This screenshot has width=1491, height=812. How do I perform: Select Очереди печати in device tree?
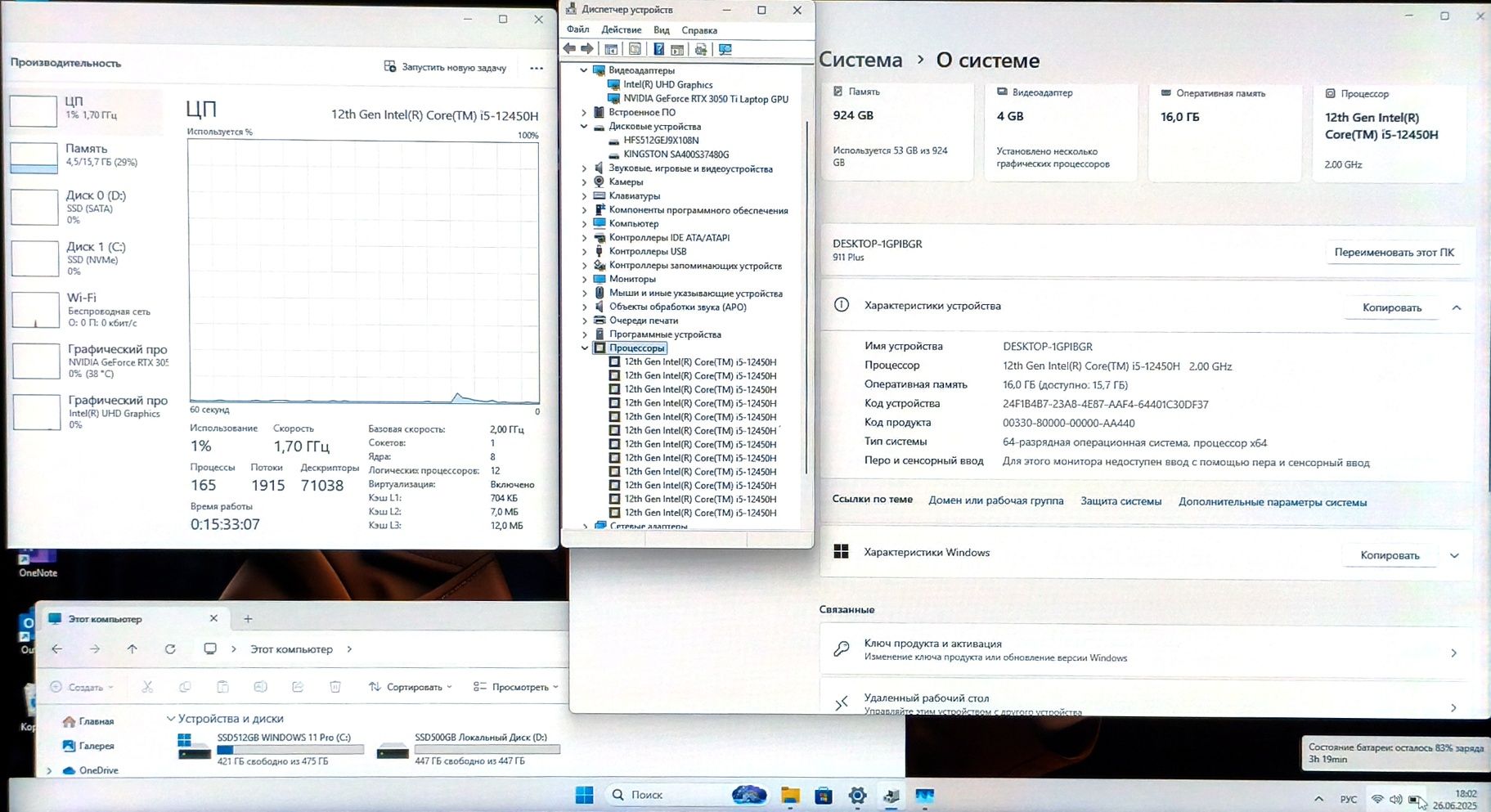click(643, 321)
